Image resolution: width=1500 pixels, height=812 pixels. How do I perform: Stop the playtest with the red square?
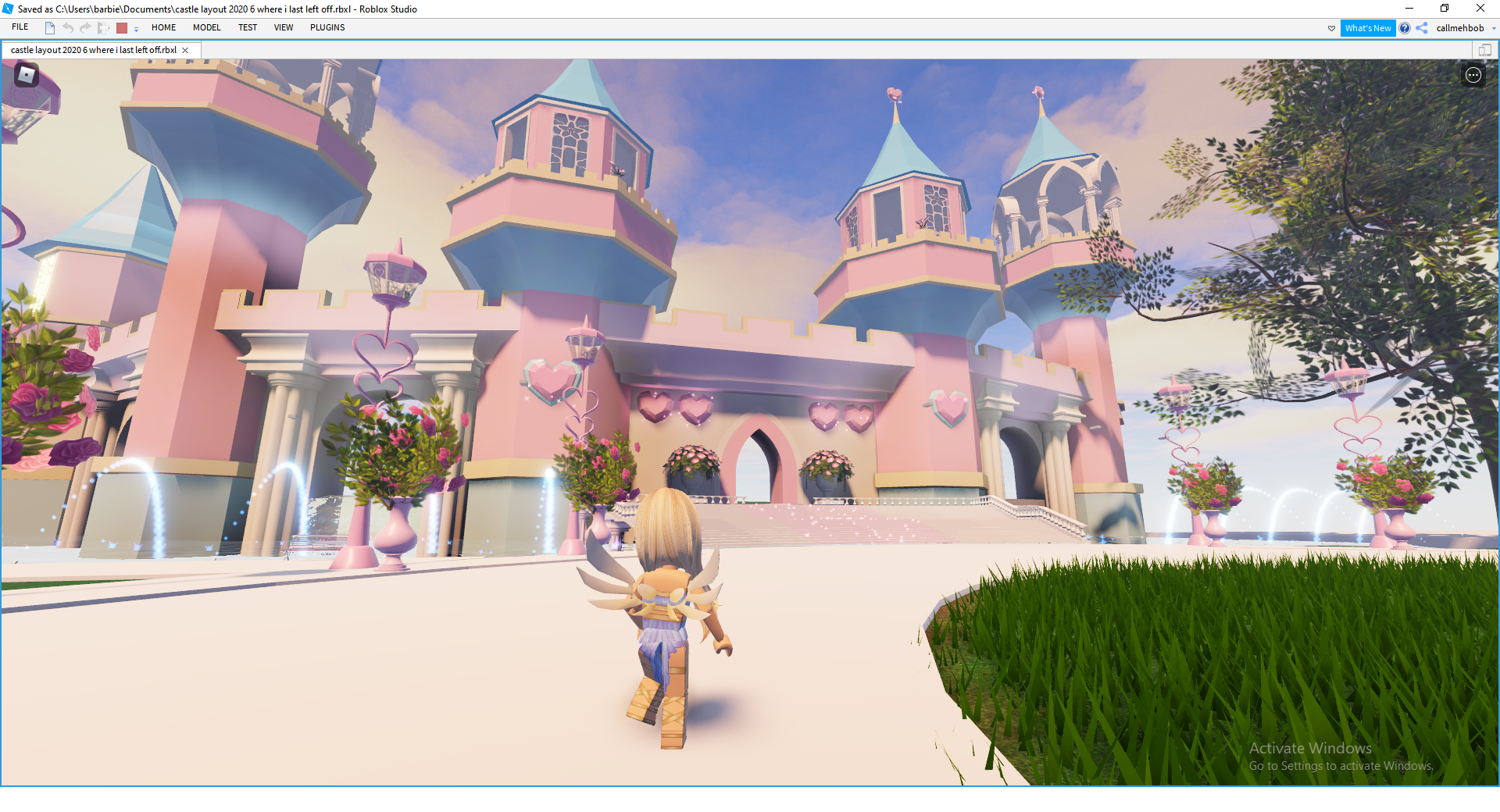122,28
